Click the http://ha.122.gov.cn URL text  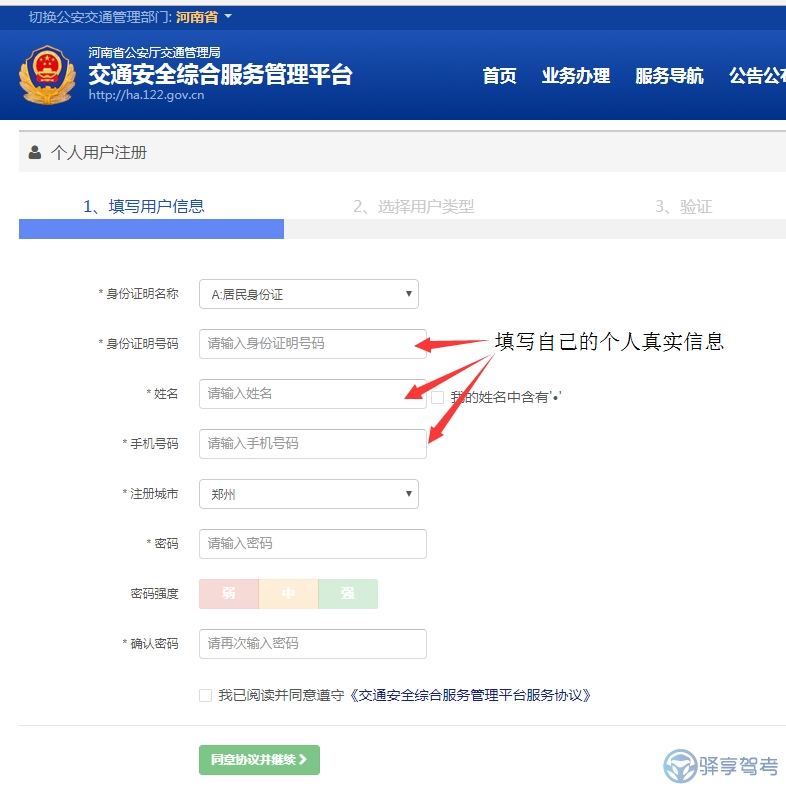pyautogui.click(x=146, y=95)
